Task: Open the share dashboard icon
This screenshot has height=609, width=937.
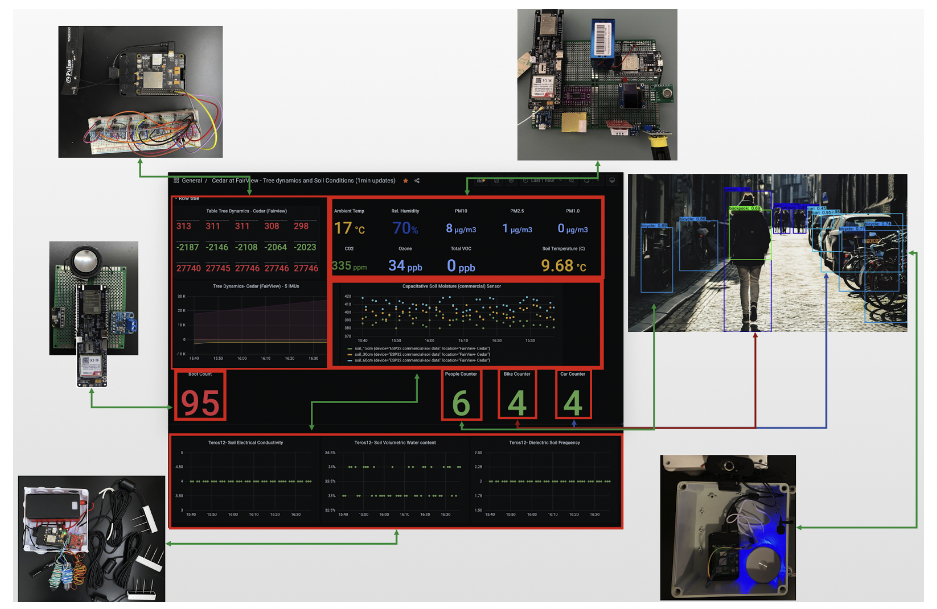Action: tap(417, 180)
